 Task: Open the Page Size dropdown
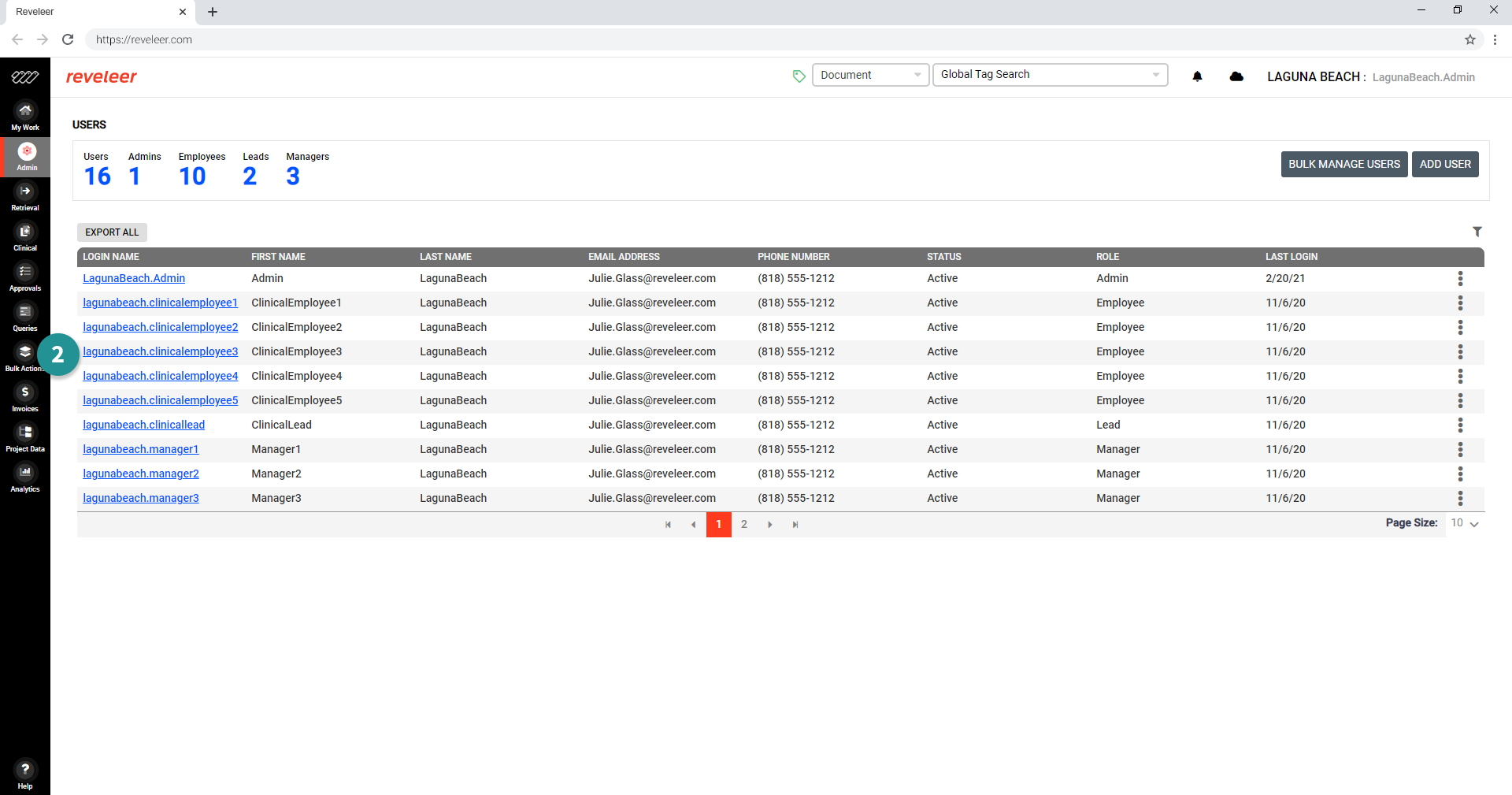tap(1465, 523)
